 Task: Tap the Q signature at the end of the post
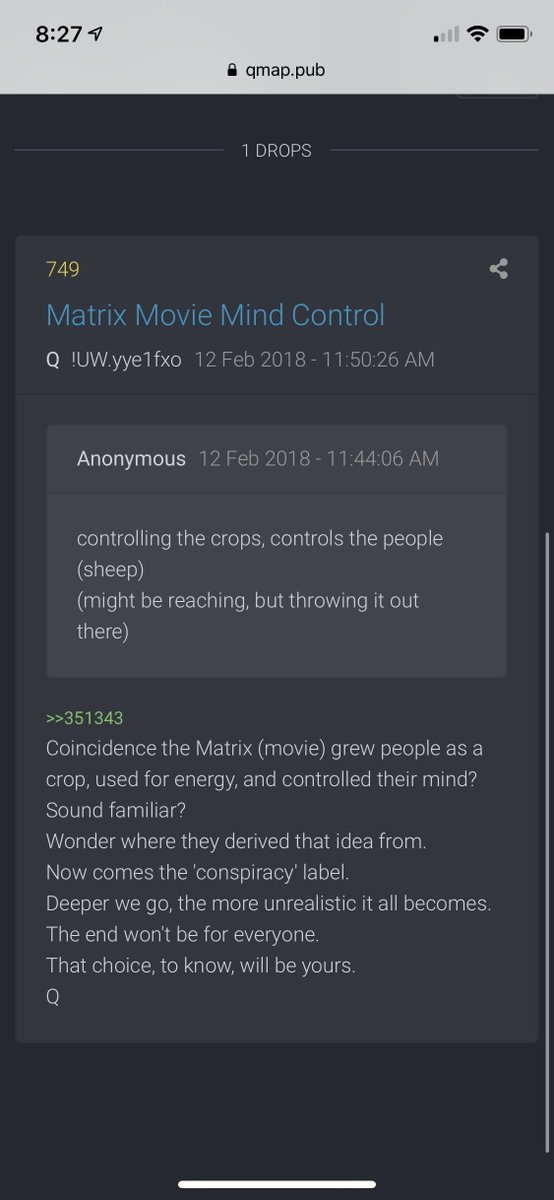point(53,997)
